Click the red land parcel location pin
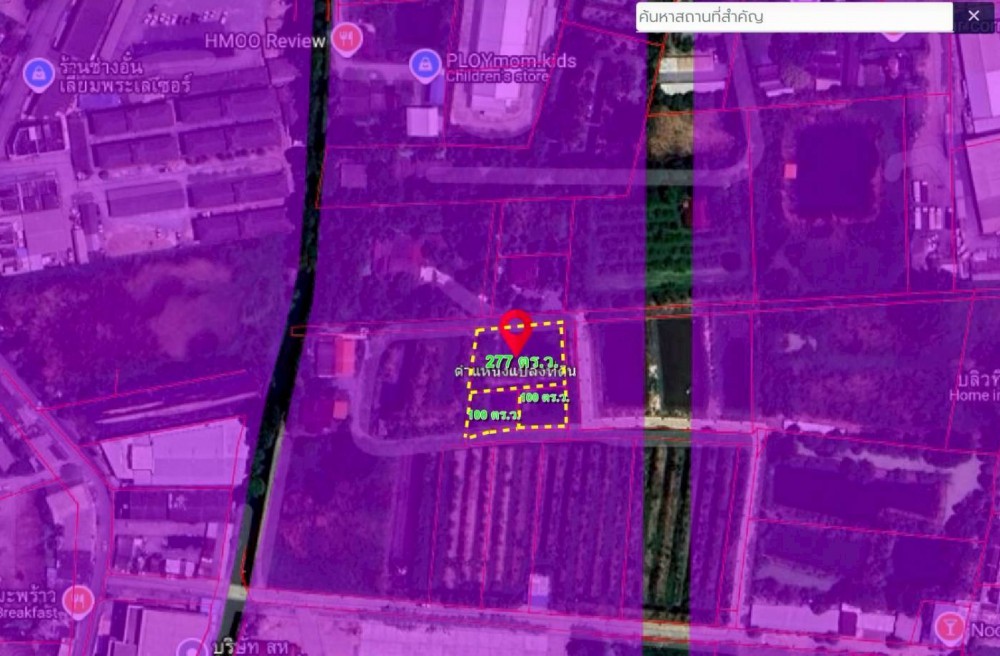Image resolution: width=1000 pixels, height=656 pixels. click(516, 329)
